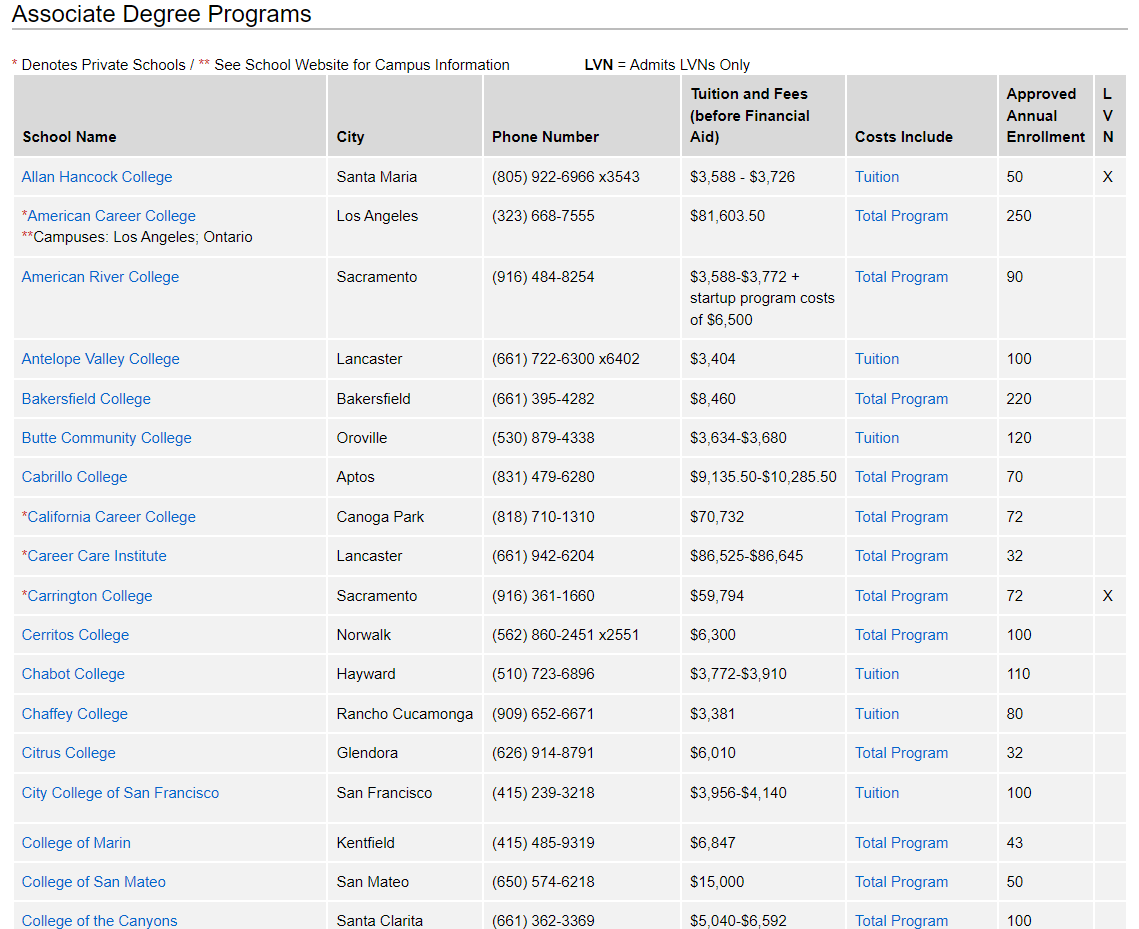Click Tuition link for City College of San Francisco

(x=877, y=793)
